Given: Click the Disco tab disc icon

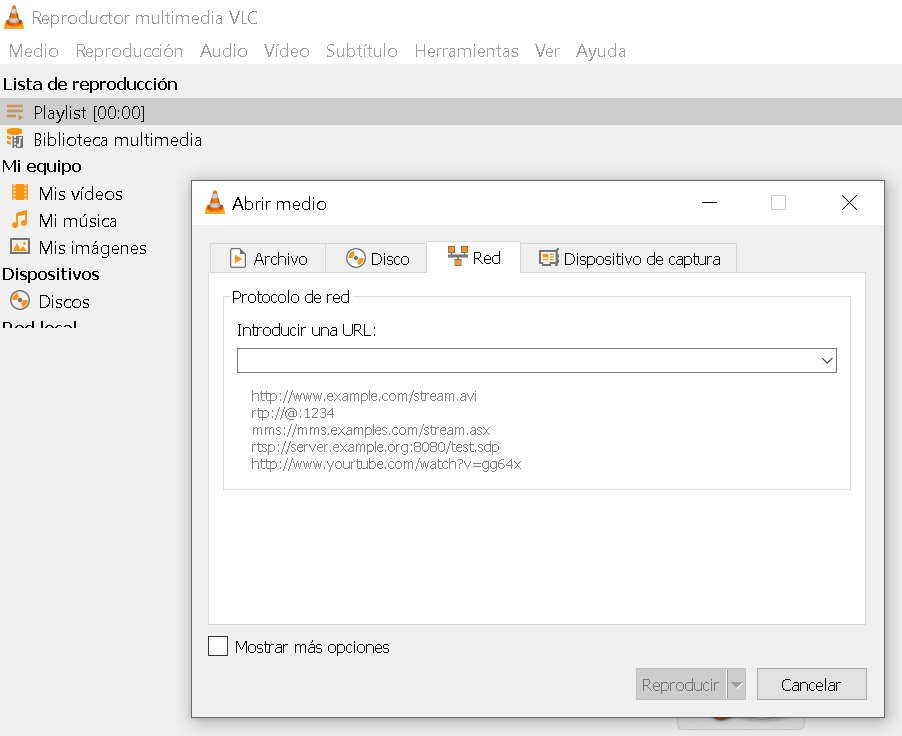Looking at the screenshot, I should (x=356, y=258).
